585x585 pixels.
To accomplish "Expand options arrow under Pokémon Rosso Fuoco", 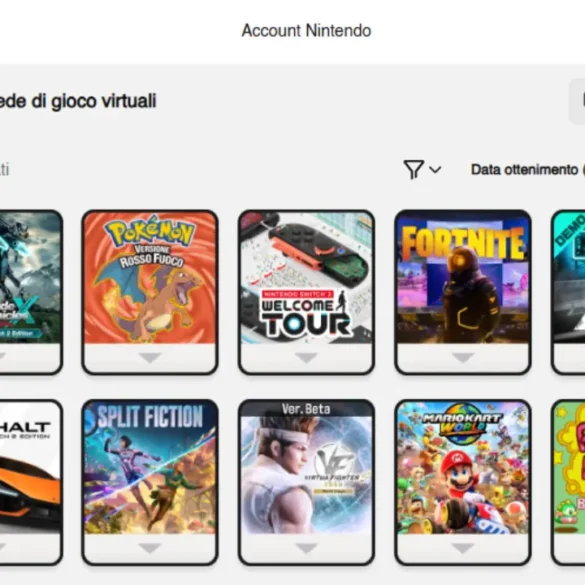I will [x=150, y=358].
